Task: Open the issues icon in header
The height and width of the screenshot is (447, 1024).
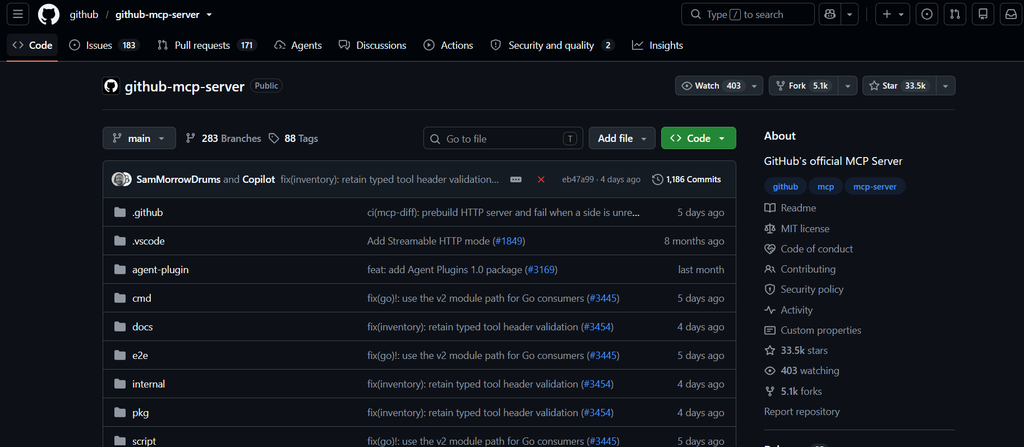Action: pos(926,14)
